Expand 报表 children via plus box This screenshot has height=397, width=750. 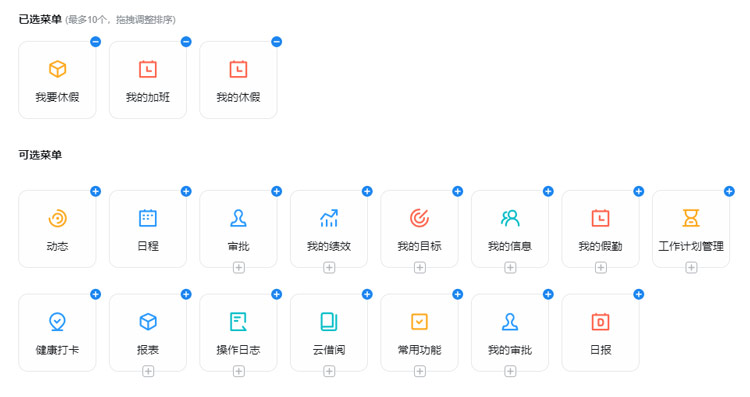coord(148,371)
